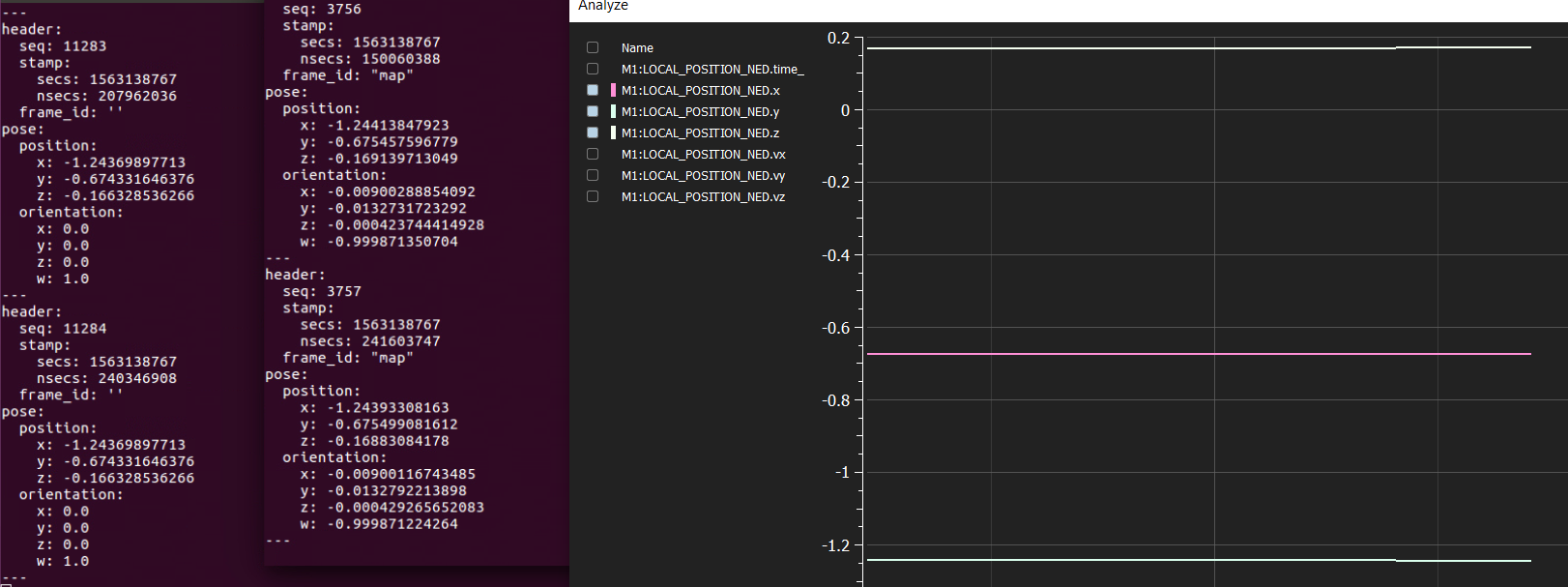Enable the M1:LOCAL_POSITION_NED.vx checkbox
This screenshot has height=587, width=1568.
[x=593, y=154]
